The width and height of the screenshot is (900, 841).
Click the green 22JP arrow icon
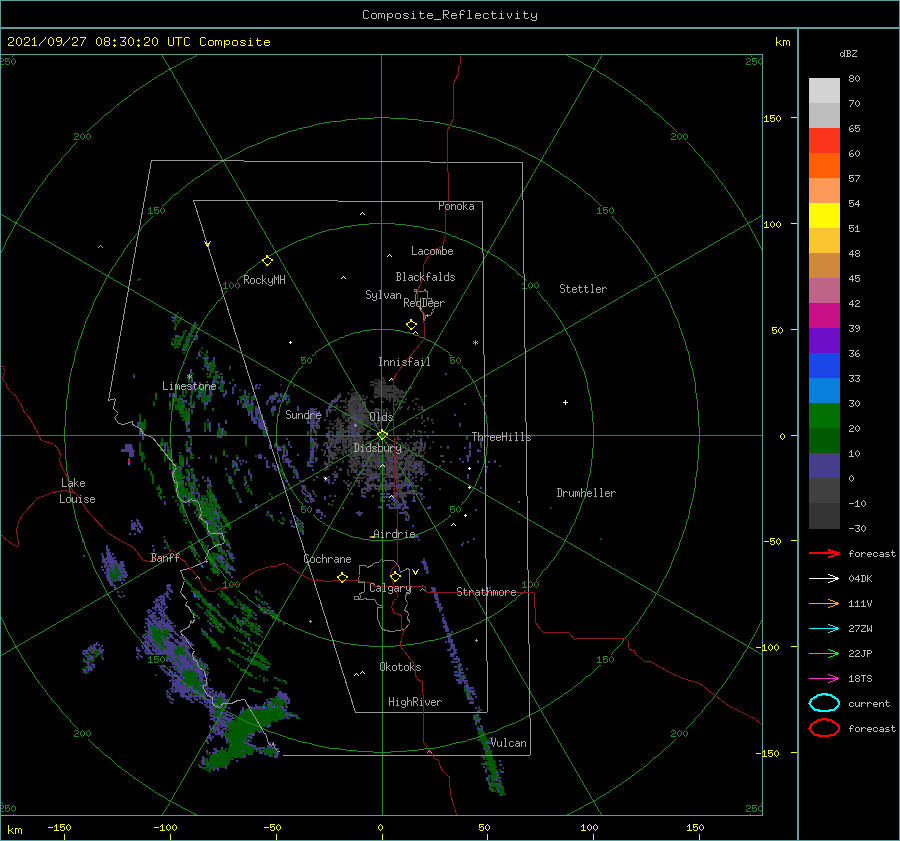[x=824, y=653]
